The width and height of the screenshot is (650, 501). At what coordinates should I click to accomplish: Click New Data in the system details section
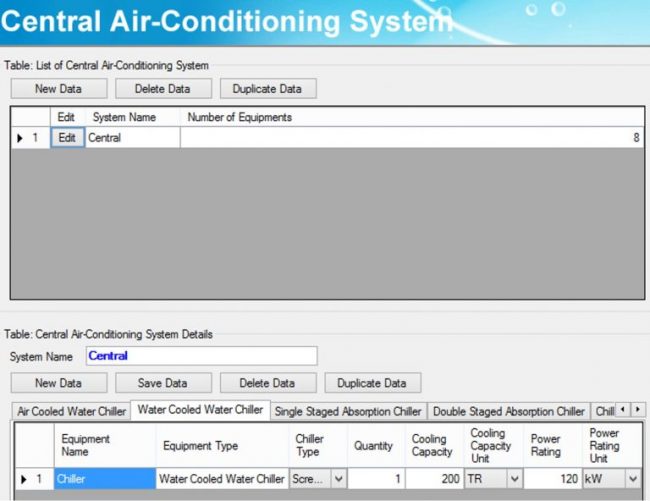coord(58,383)
